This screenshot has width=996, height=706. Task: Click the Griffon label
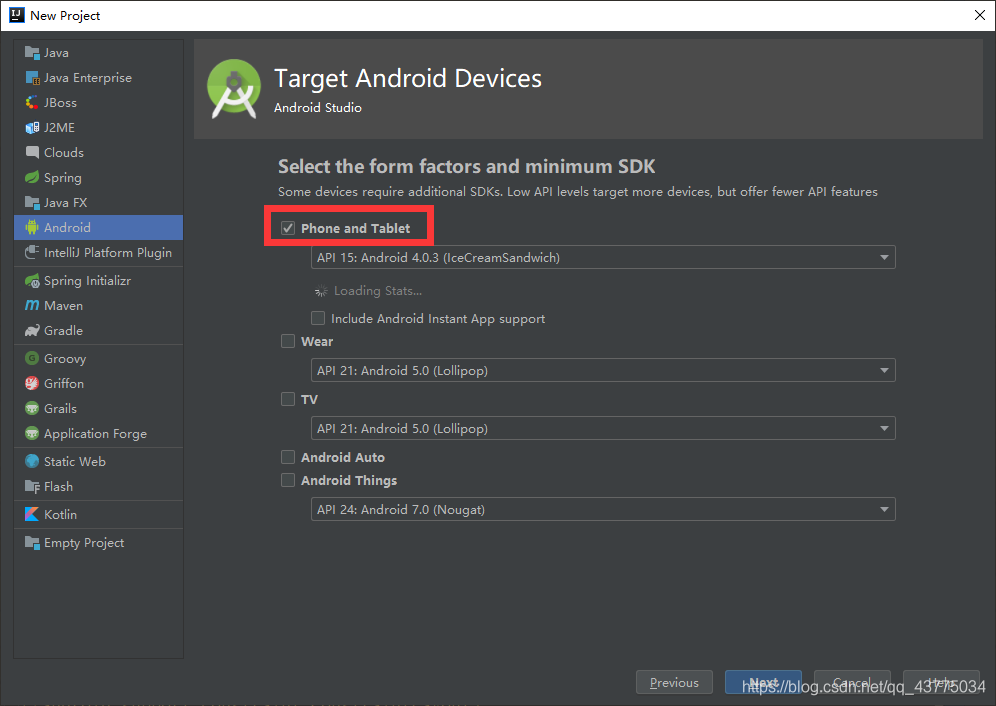pyautogui.click(x=64, y=383)
